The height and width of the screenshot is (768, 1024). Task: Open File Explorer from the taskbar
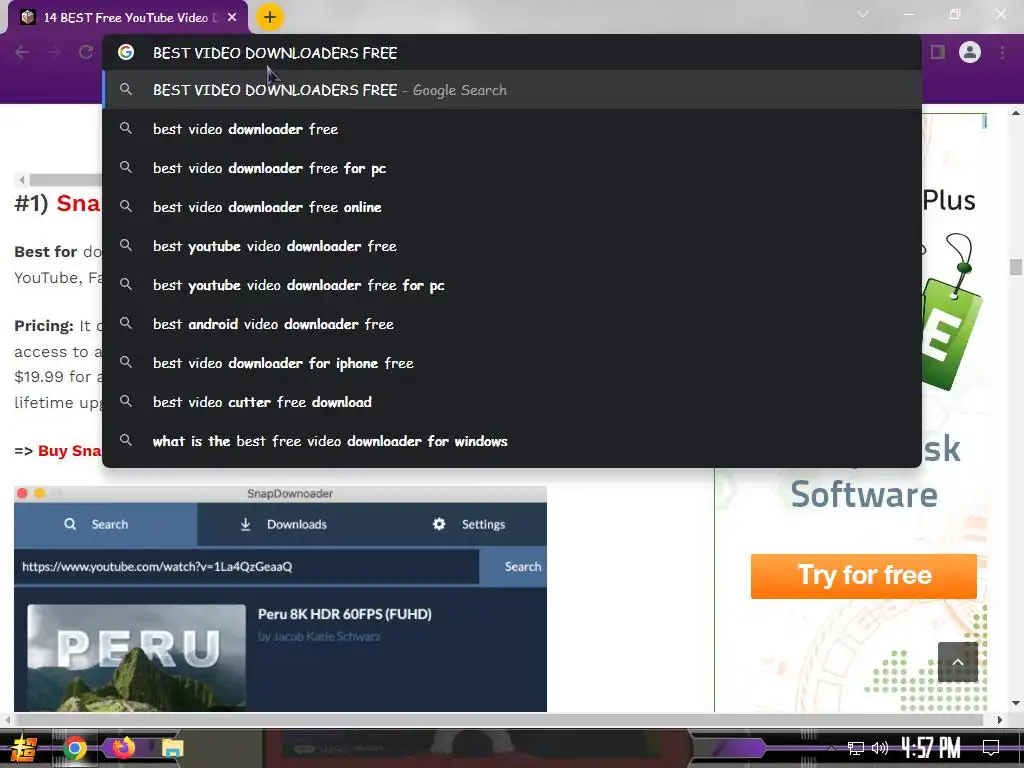[x=172, y=748]
